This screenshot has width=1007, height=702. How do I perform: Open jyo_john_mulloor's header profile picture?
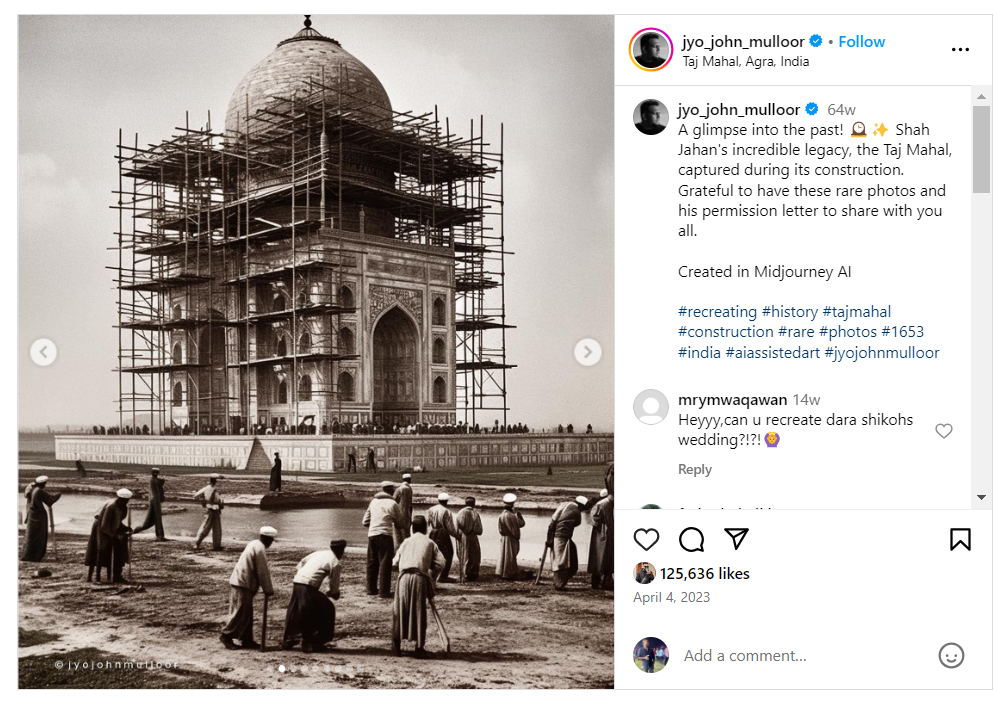(x=651, y=49)
